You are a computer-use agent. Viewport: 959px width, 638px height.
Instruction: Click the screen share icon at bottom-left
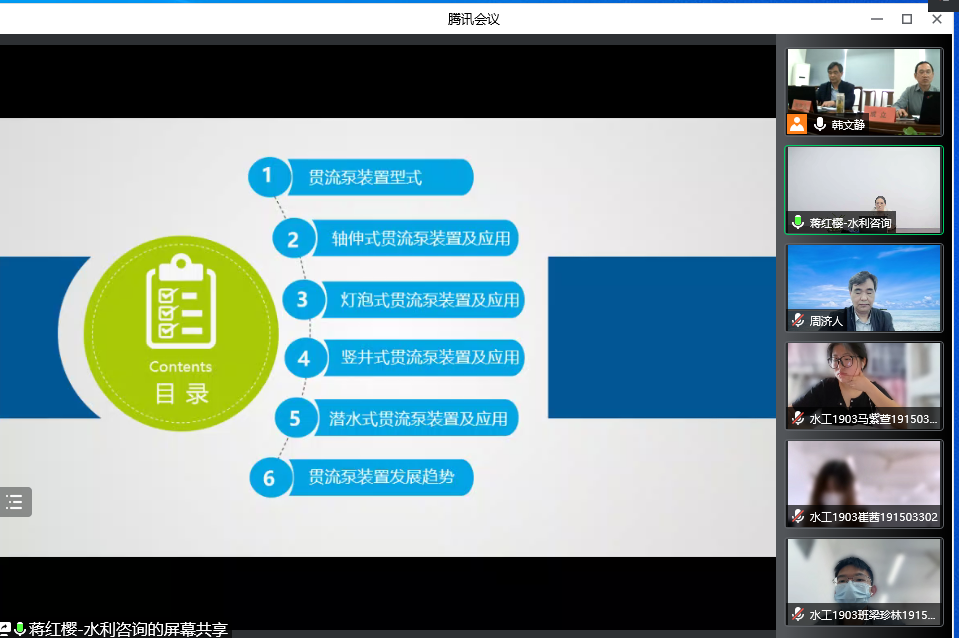pos(5,629)
